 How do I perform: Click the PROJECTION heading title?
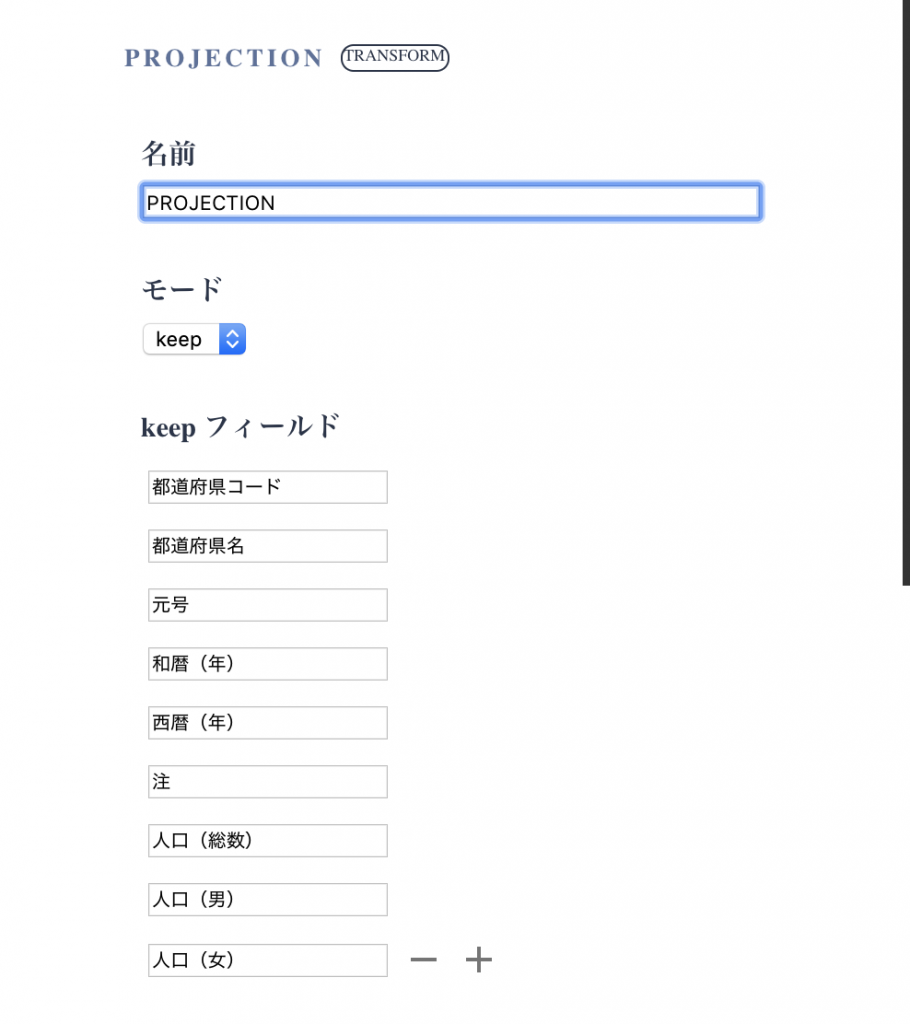223,58
